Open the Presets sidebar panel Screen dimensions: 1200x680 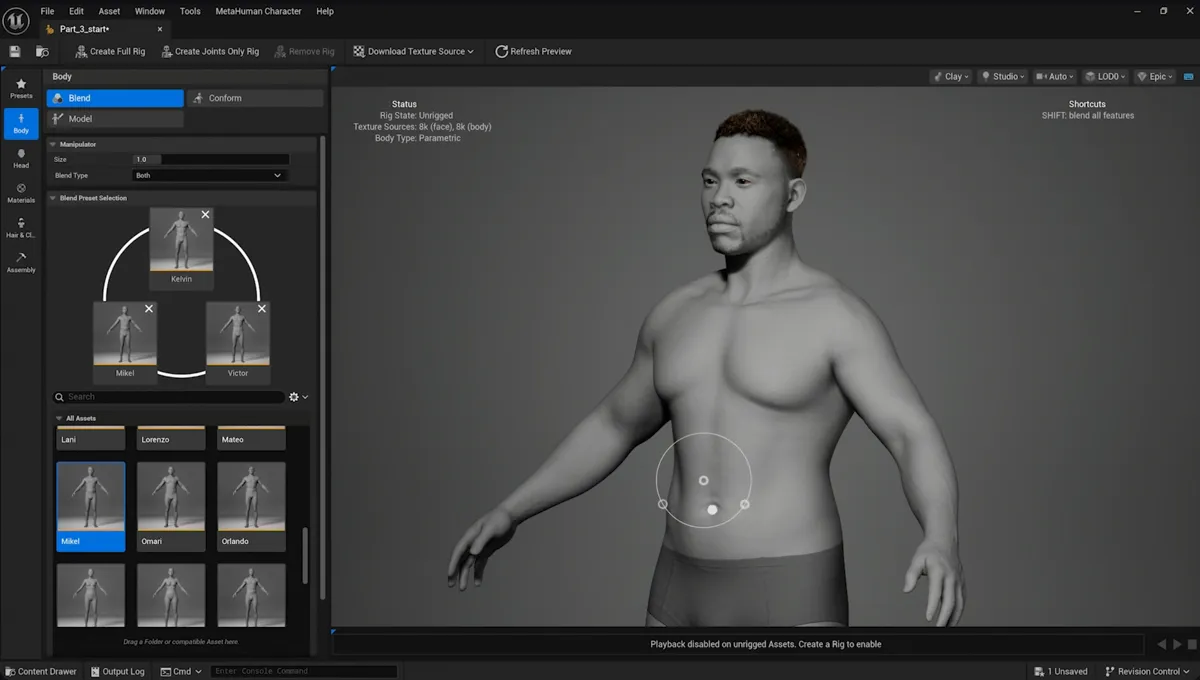coord(21,88)
